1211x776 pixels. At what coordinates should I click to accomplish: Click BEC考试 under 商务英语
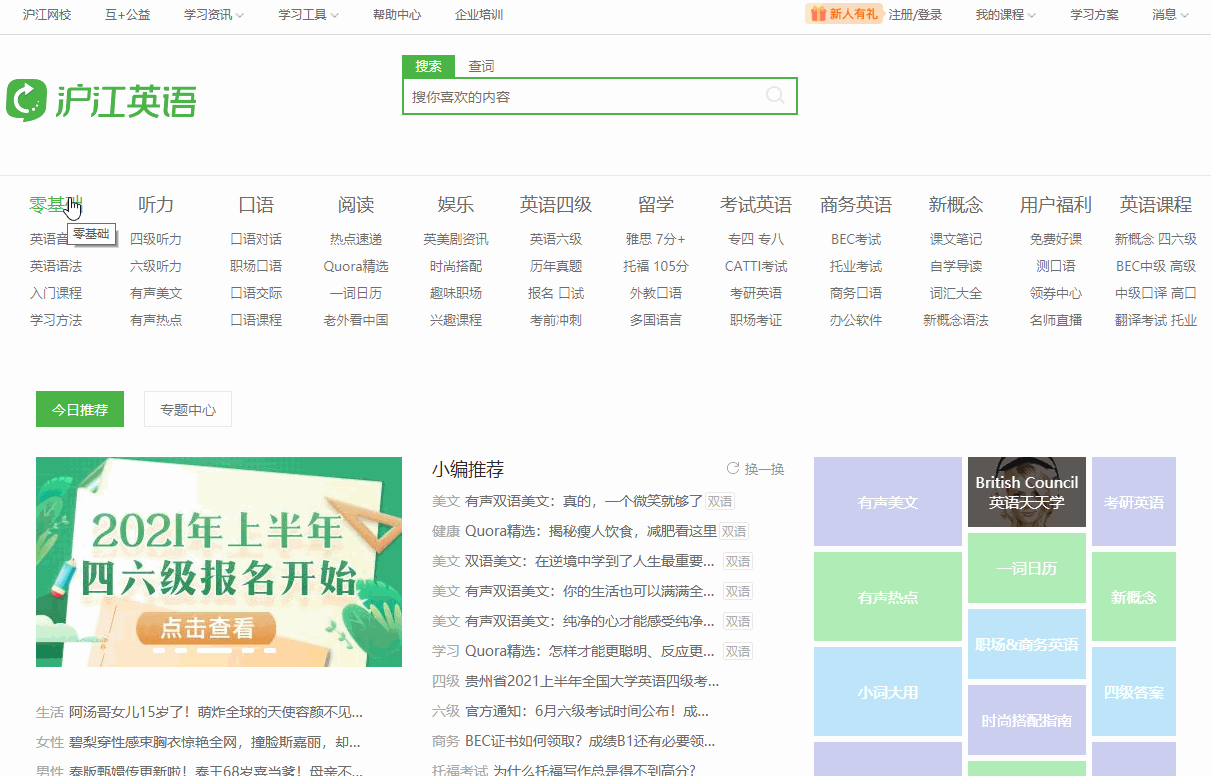point(855,239)
